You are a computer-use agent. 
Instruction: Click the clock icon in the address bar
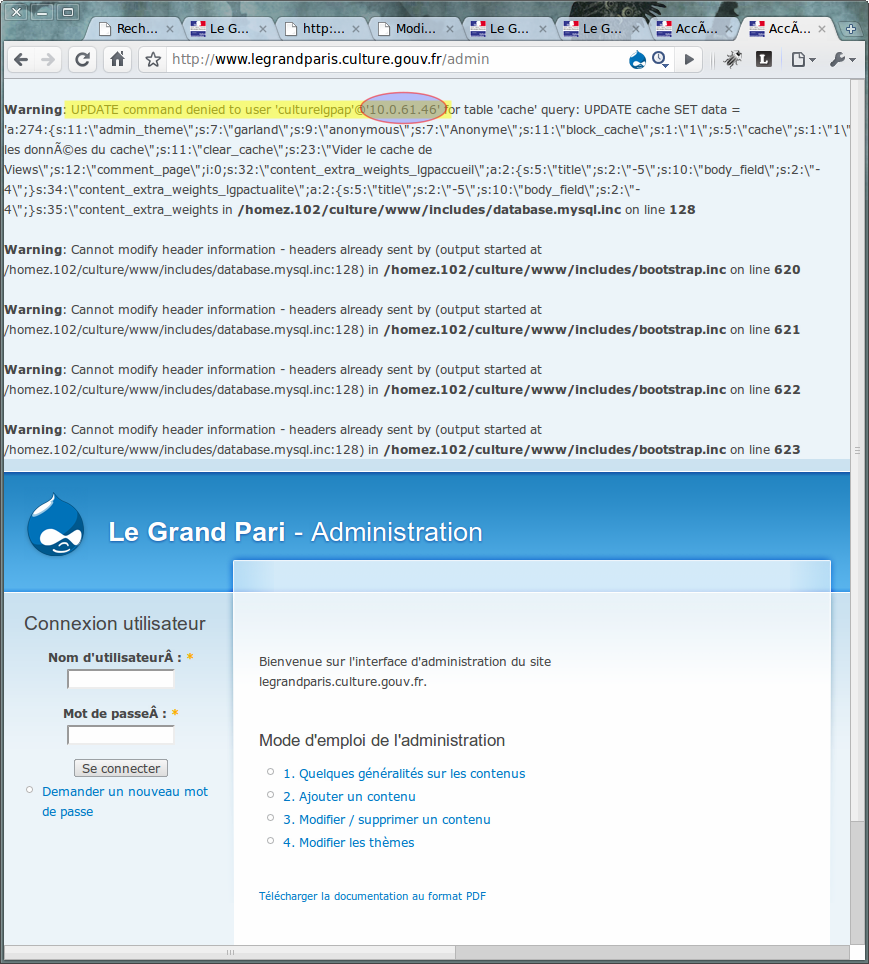point(660,60)
